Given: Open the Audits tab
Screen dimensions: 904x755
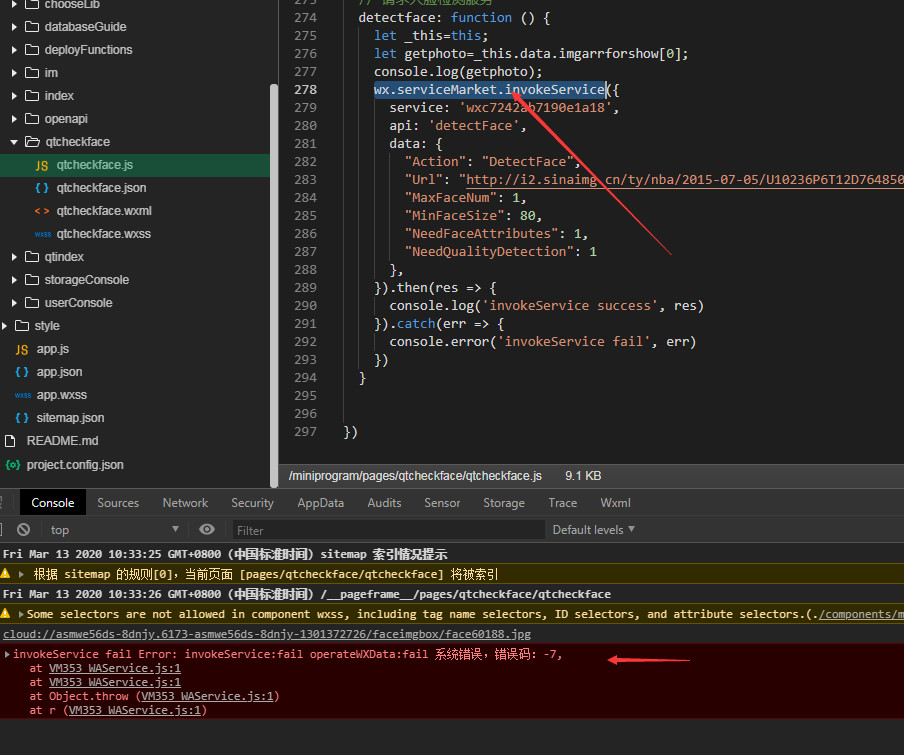Looking at the screenshot, I should pos(384,503).
